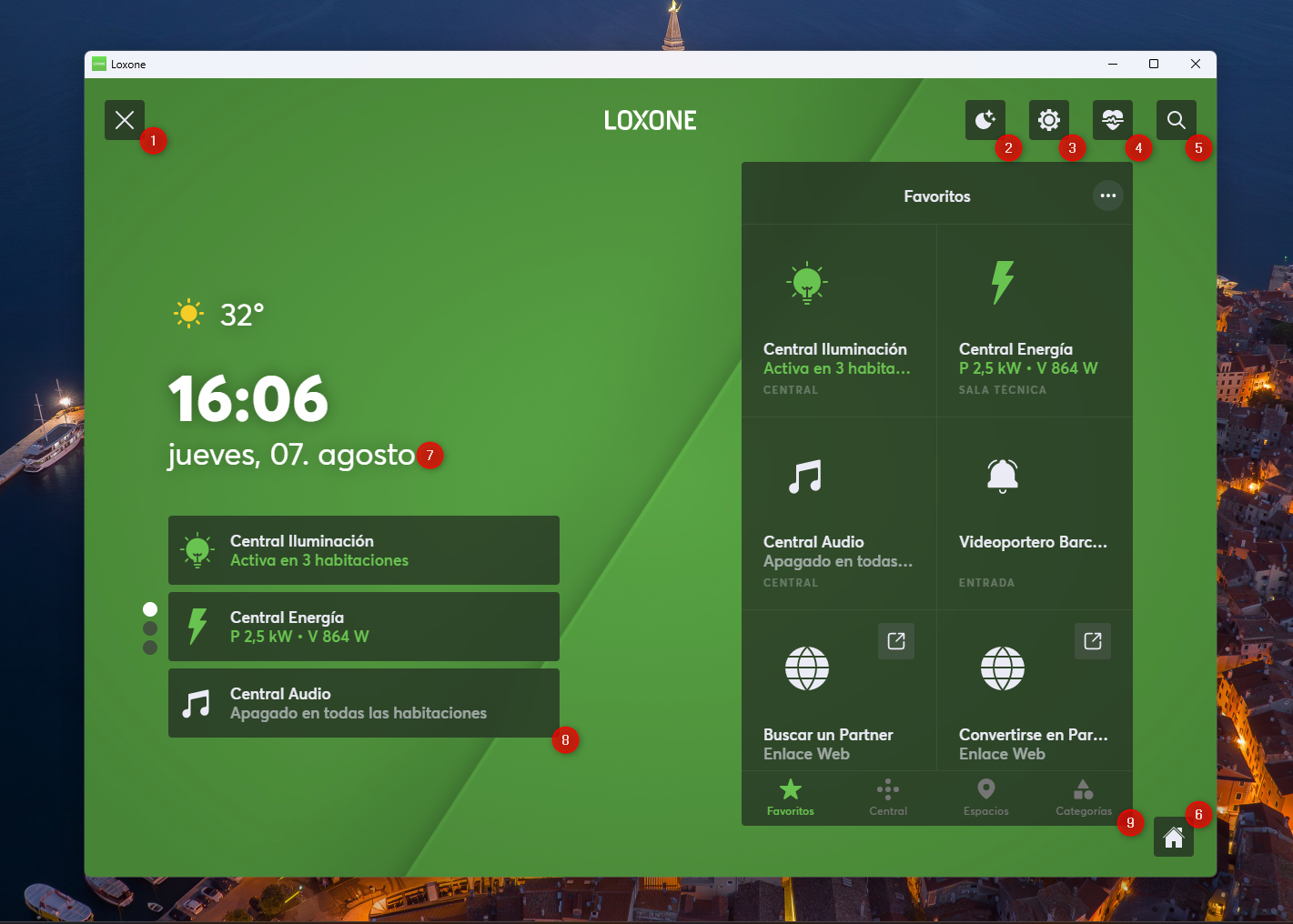Click the search magnifier icon

point(1176,120)
